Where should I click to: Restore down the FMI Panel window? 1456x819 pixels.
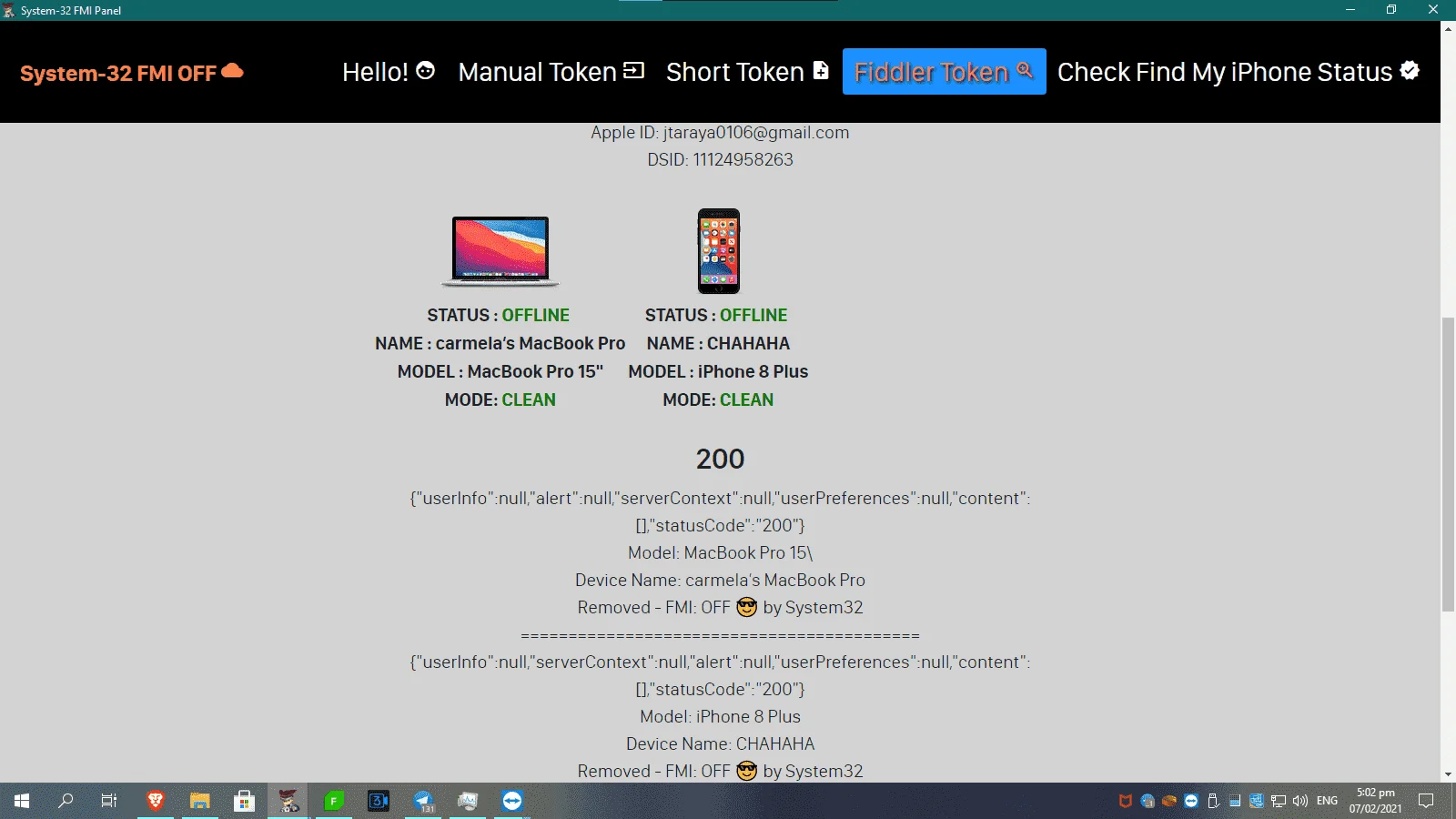click(1391, 10)
